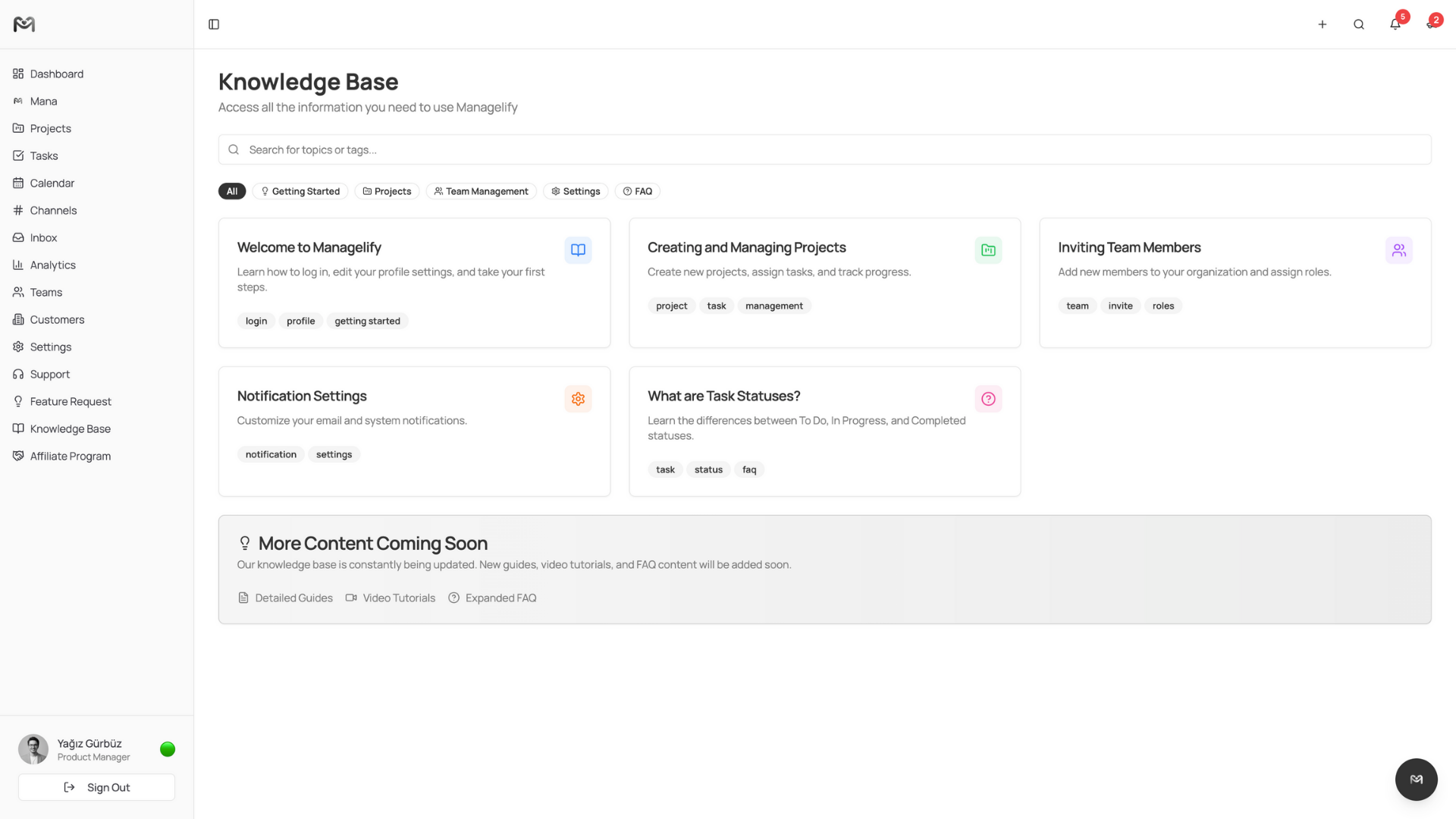Filter by Team Management category
1456x819 pixels.
coord(481,191)
